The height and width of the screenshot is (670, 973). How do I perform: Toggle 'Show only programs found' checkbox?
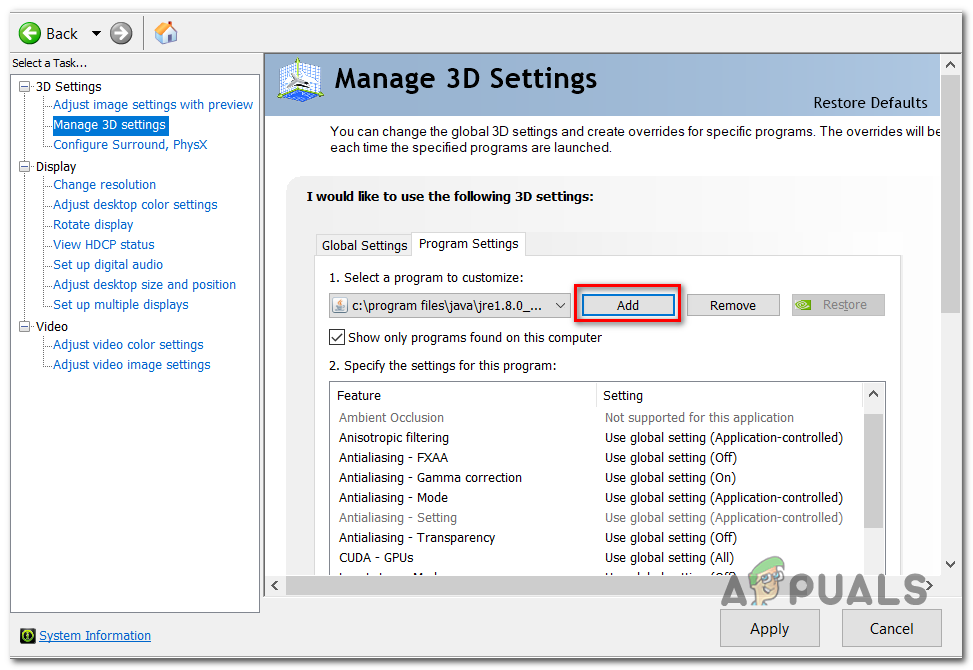click(337, 337)
